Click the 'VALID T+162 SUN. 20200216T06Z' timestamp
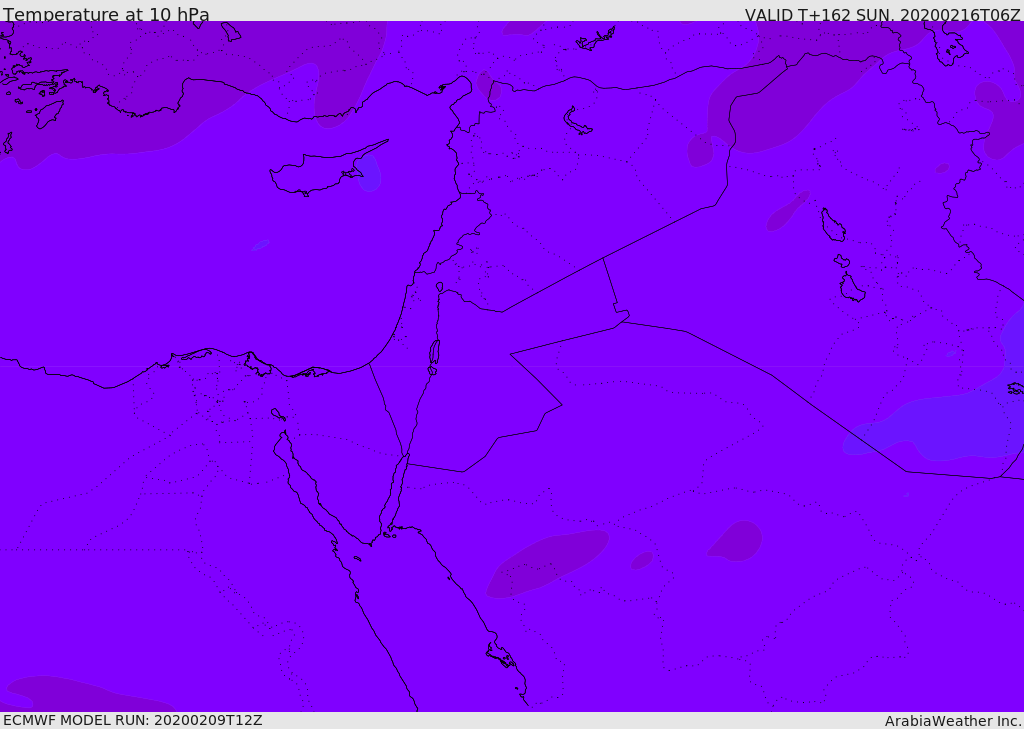This screenshot has width=1024, height=729. pos(882,14)
